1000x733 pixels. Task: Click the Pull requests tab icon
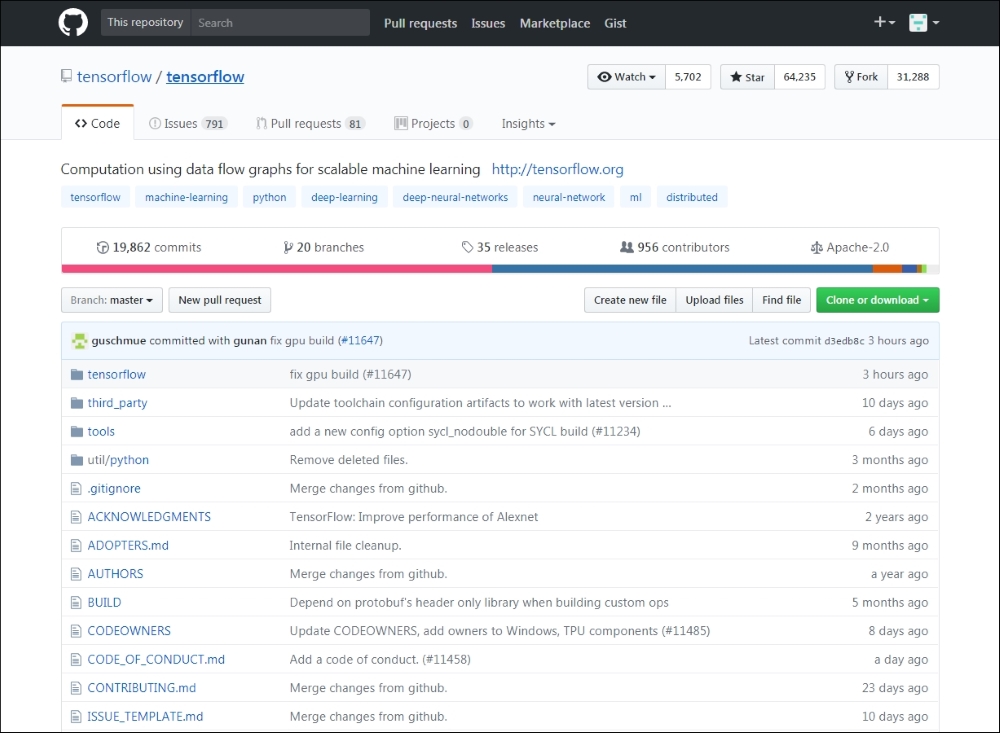point(261,123)
